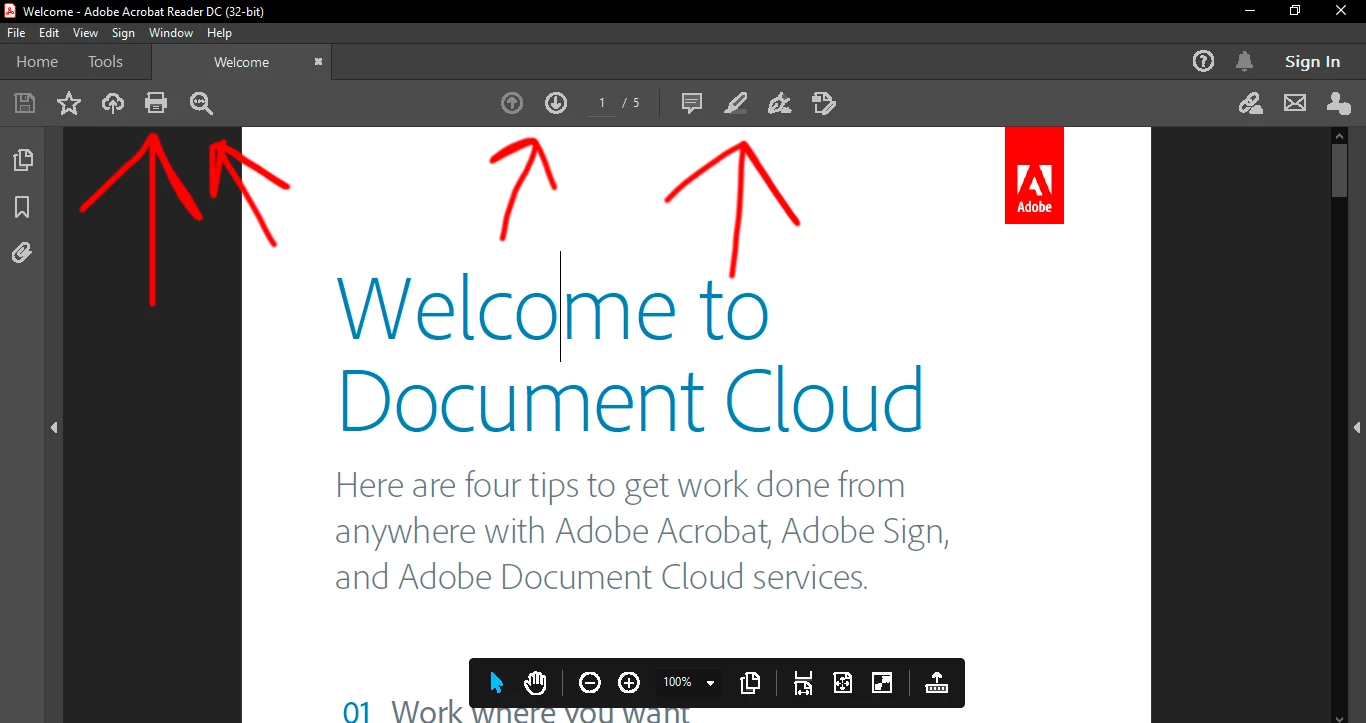Click the paragraph starting 'Here are four tips'
Screen dimensions: 1366x723
[x=642, y=531]
